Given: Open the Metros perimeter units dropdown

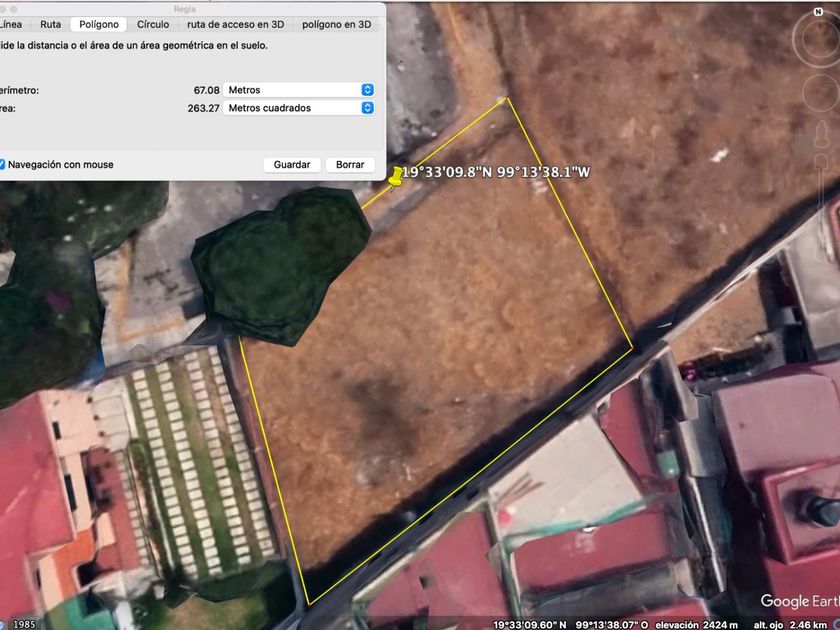Looking at the screenshot, I should coord(300,90).
